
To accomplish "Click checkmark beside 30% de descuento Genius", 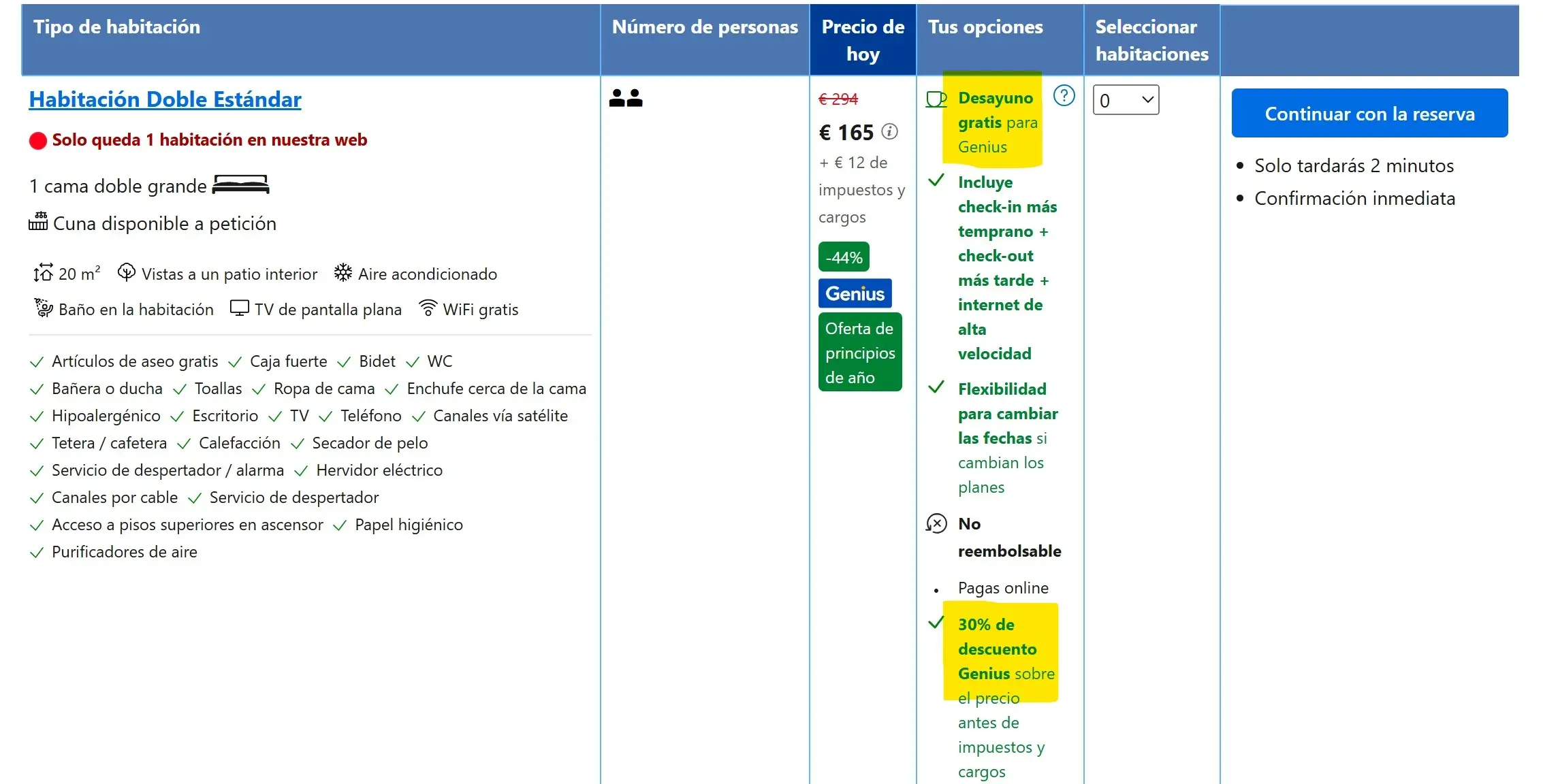I will [x=936, y=623].
